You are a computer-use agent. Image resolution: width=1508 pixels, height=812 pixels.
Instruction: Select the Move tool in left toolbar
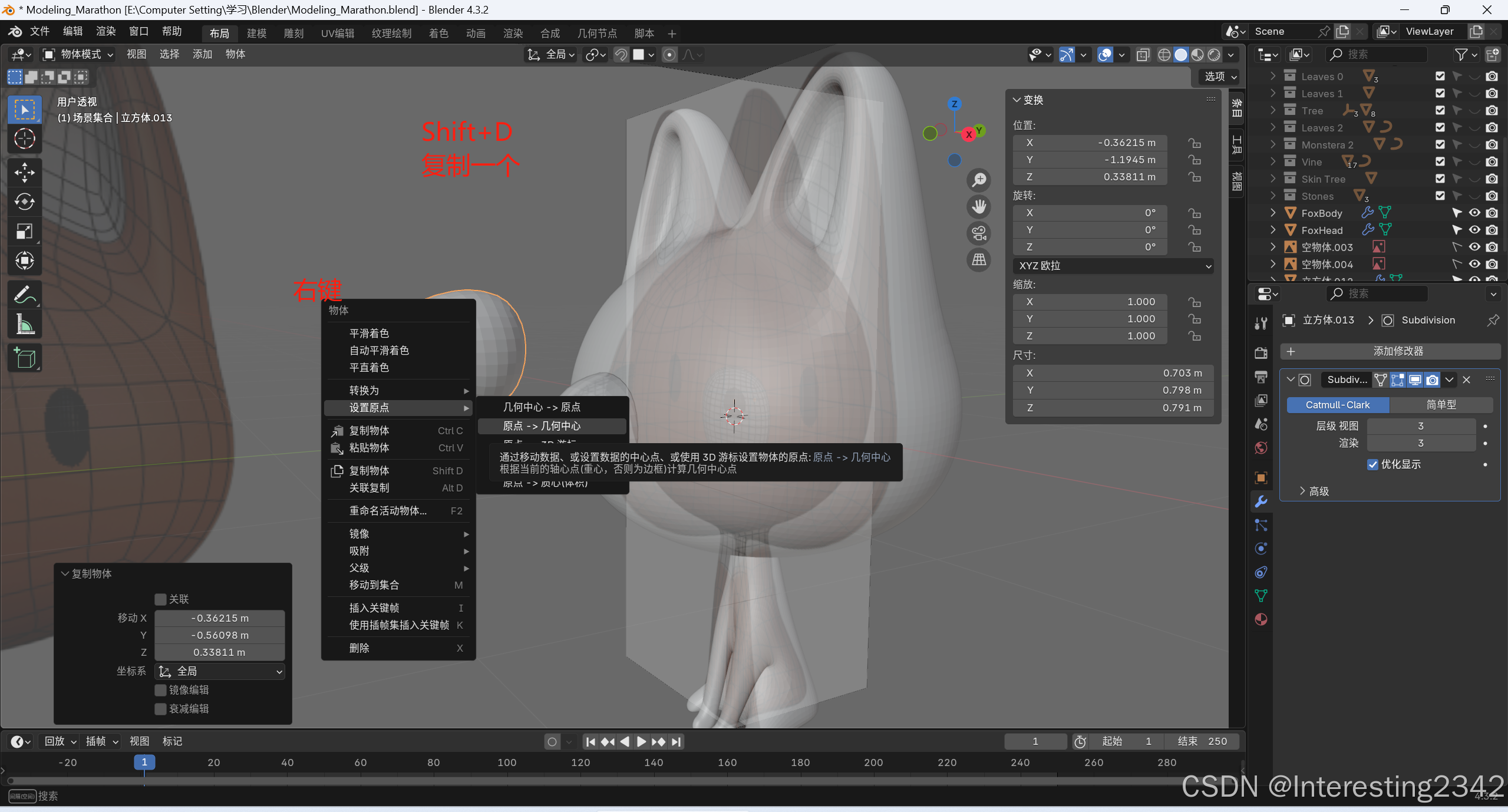pyautogui.click(x=24, y=172)
